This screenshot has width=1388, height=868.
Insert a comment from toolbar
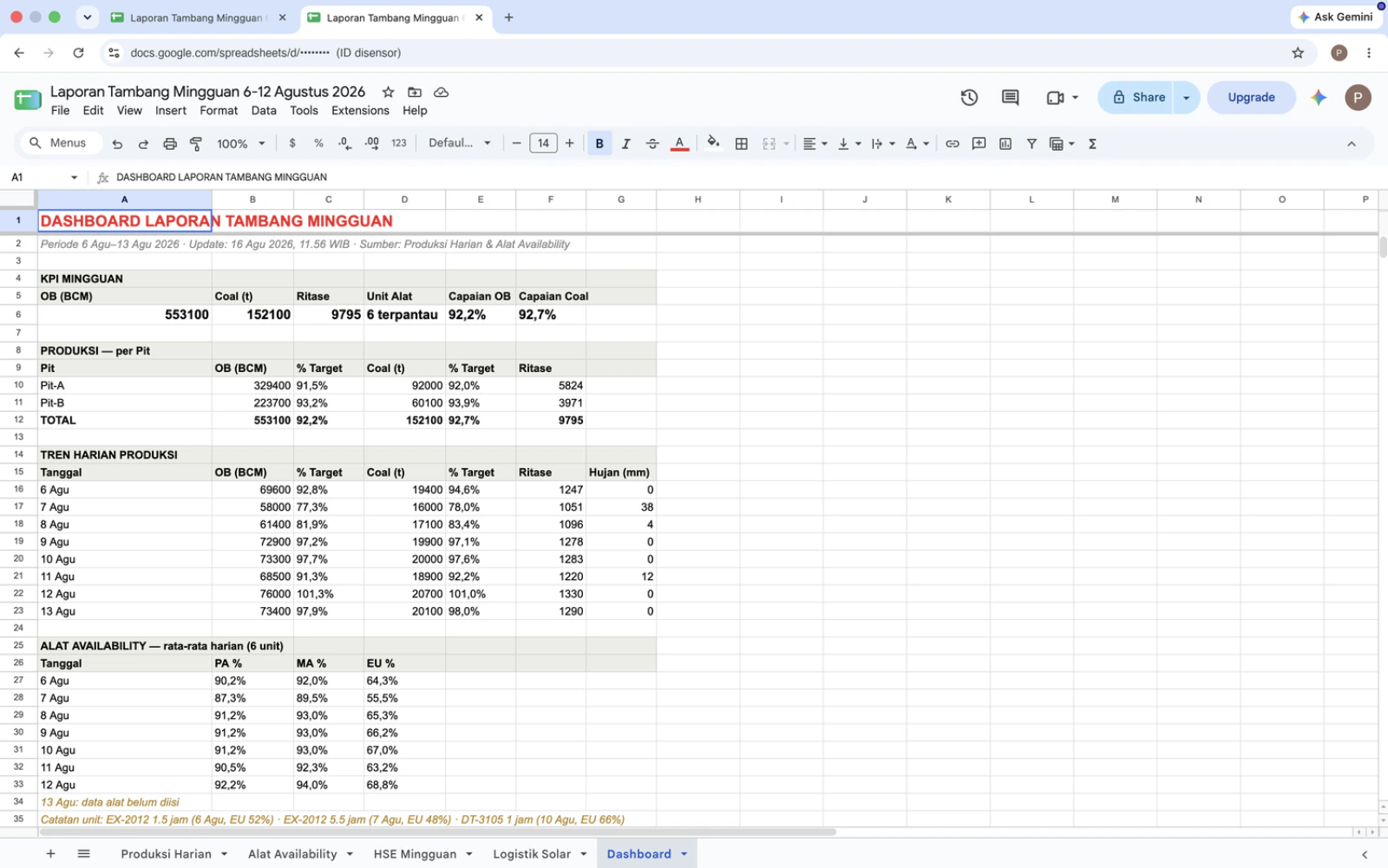click(979, 144)
